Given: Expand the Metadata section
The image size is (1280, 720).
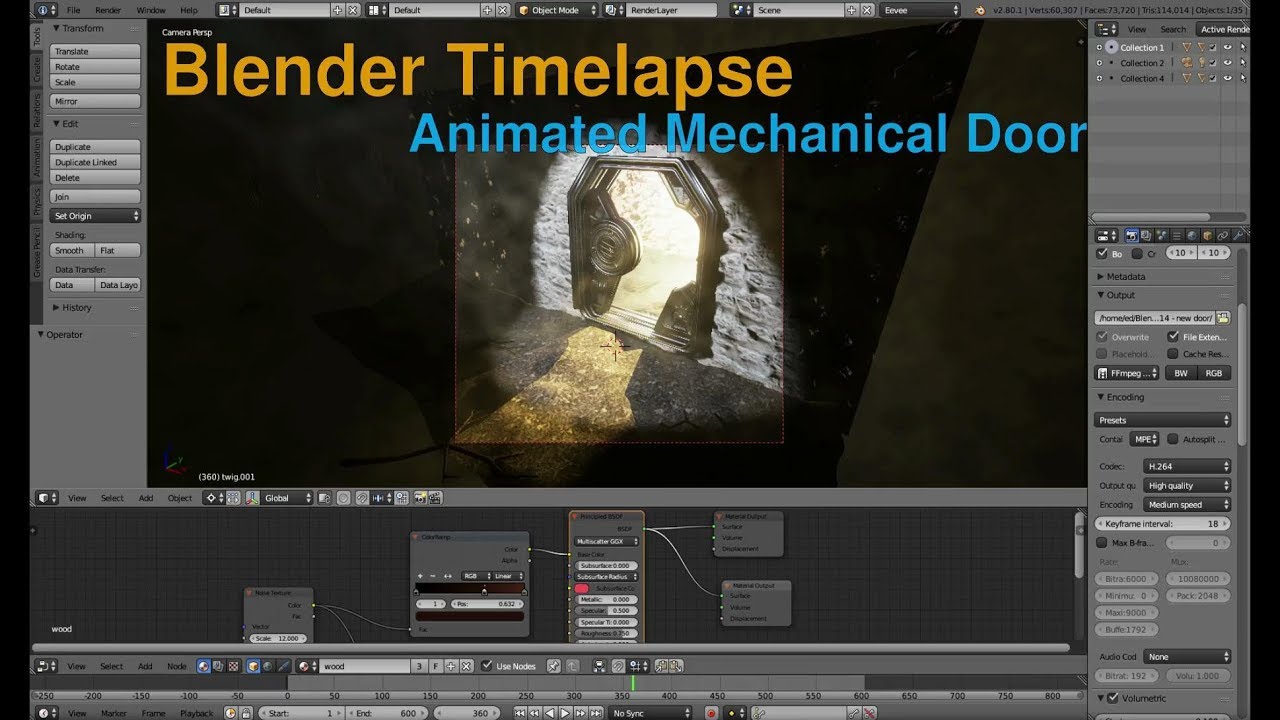Looking at the screenshot, I should pyautogui.click(x=1125, y=276).
